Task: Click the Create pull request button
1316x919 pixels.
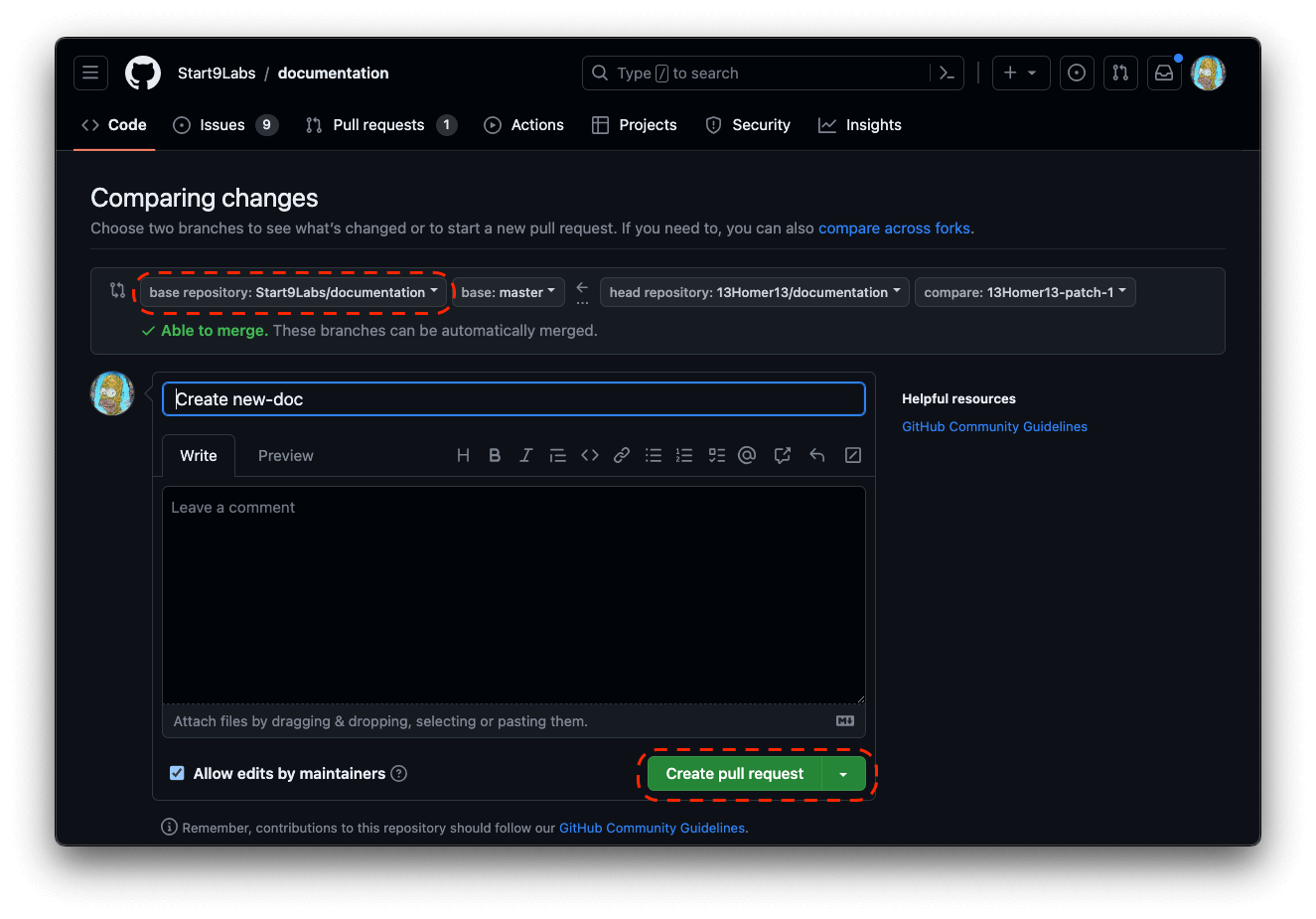Action: point(734,774)
